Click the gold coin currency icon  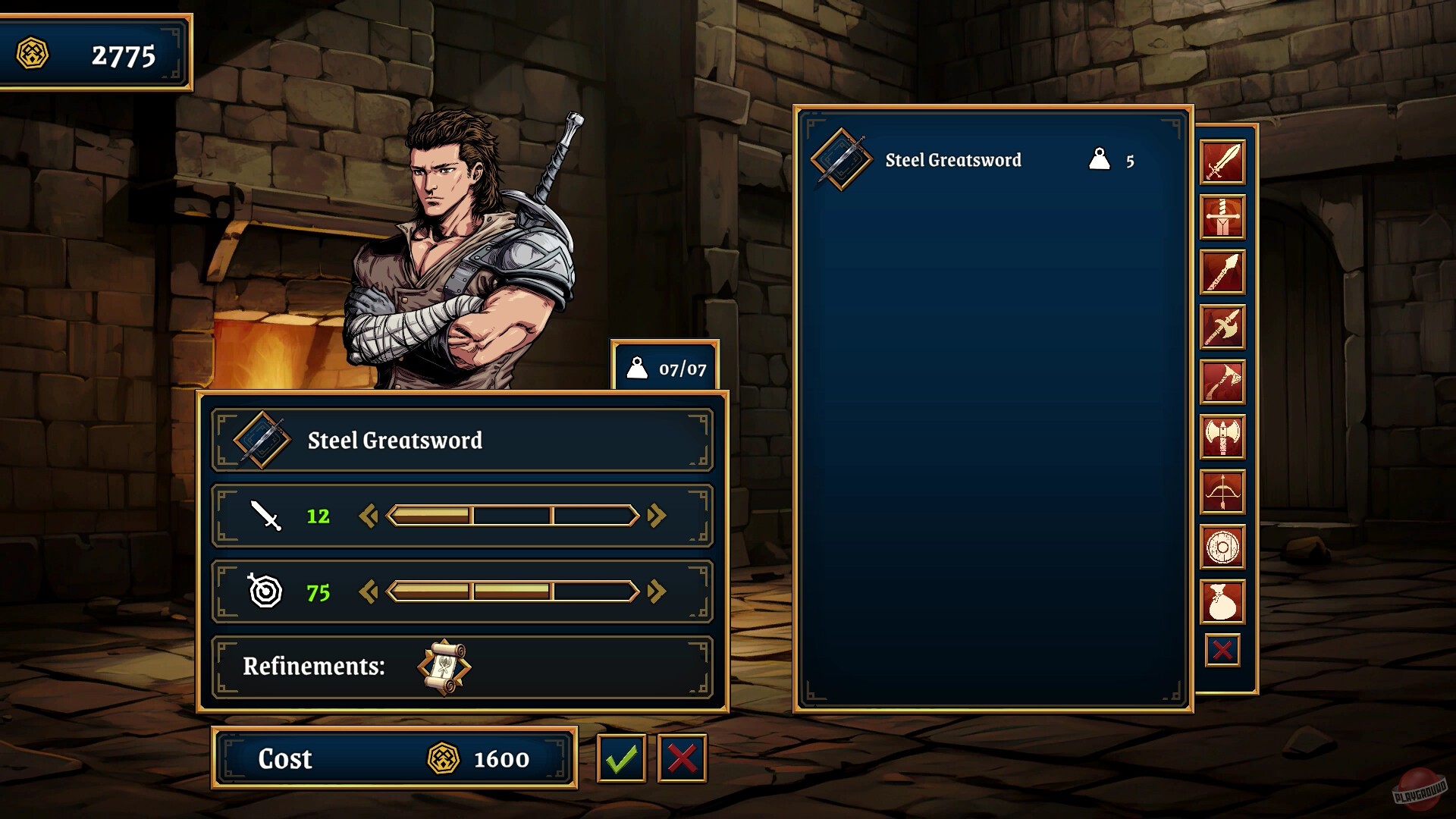pyautogui.click(x=32, y=55)
